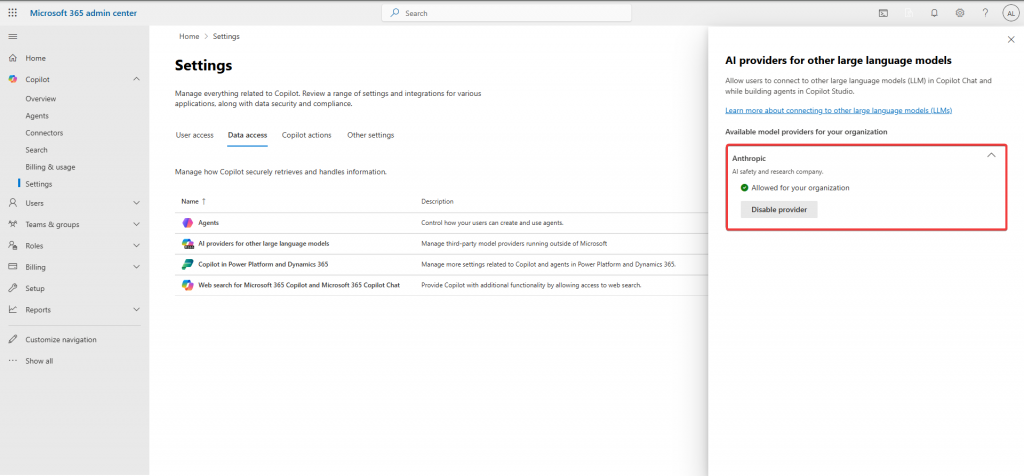Click the Copilot logo icon in sidebar
The image size is (1024, 476).
tap(12, 79)
